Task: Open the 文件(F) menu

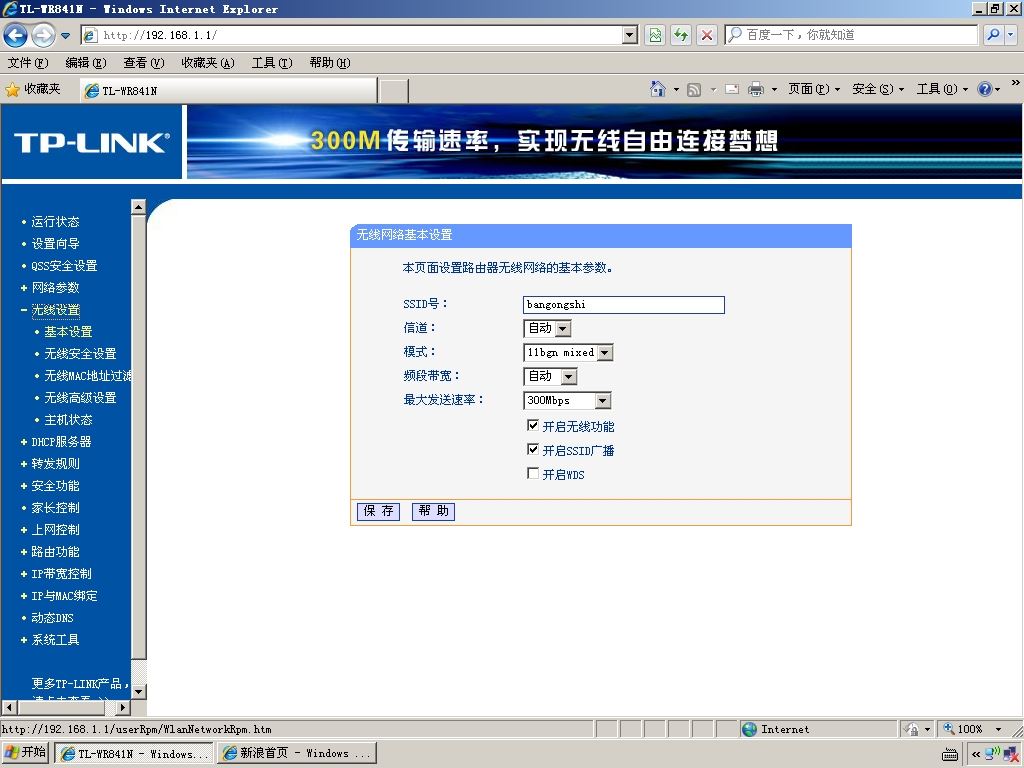Action: pyautogui.click(x=28, y=63)
